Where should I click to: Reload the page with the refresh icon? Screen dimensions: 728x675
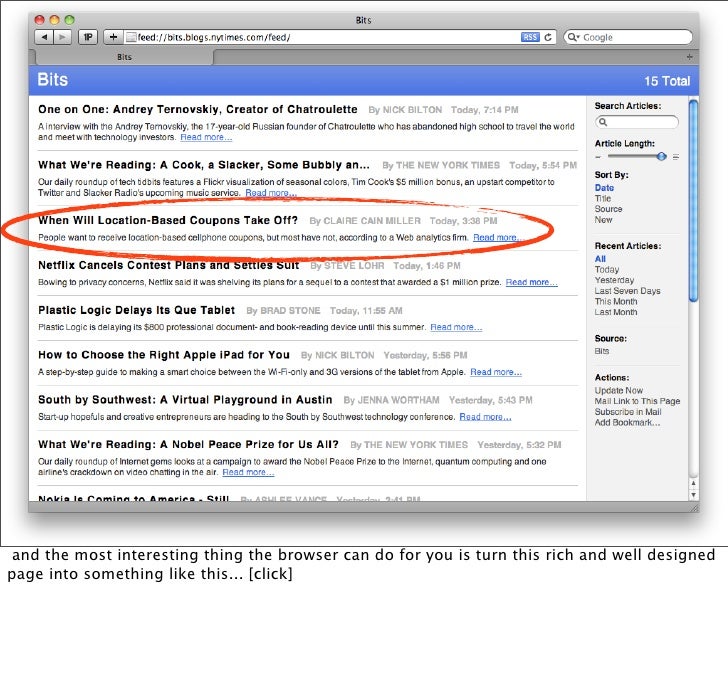tap(548, 37)
